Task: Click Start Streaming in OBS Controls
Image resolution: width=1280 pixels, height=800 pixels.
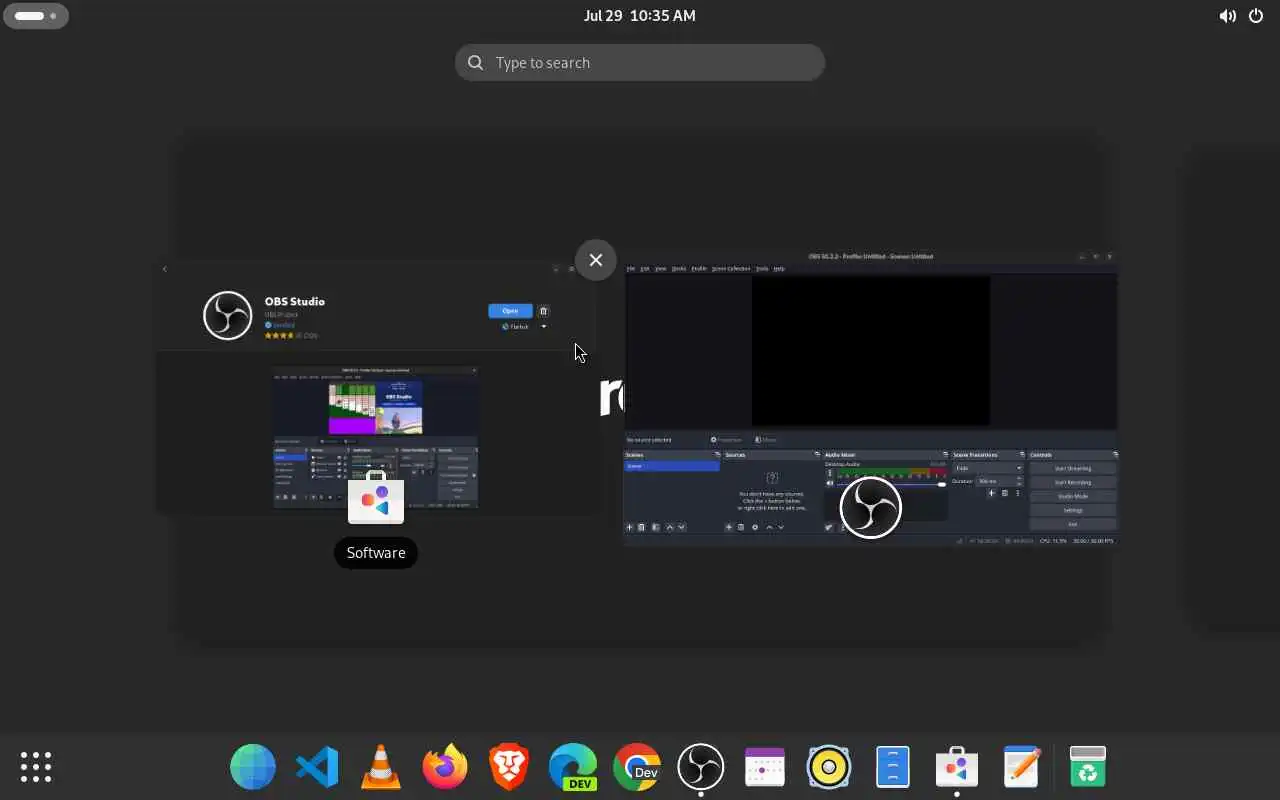Action: pos(1073,468)
